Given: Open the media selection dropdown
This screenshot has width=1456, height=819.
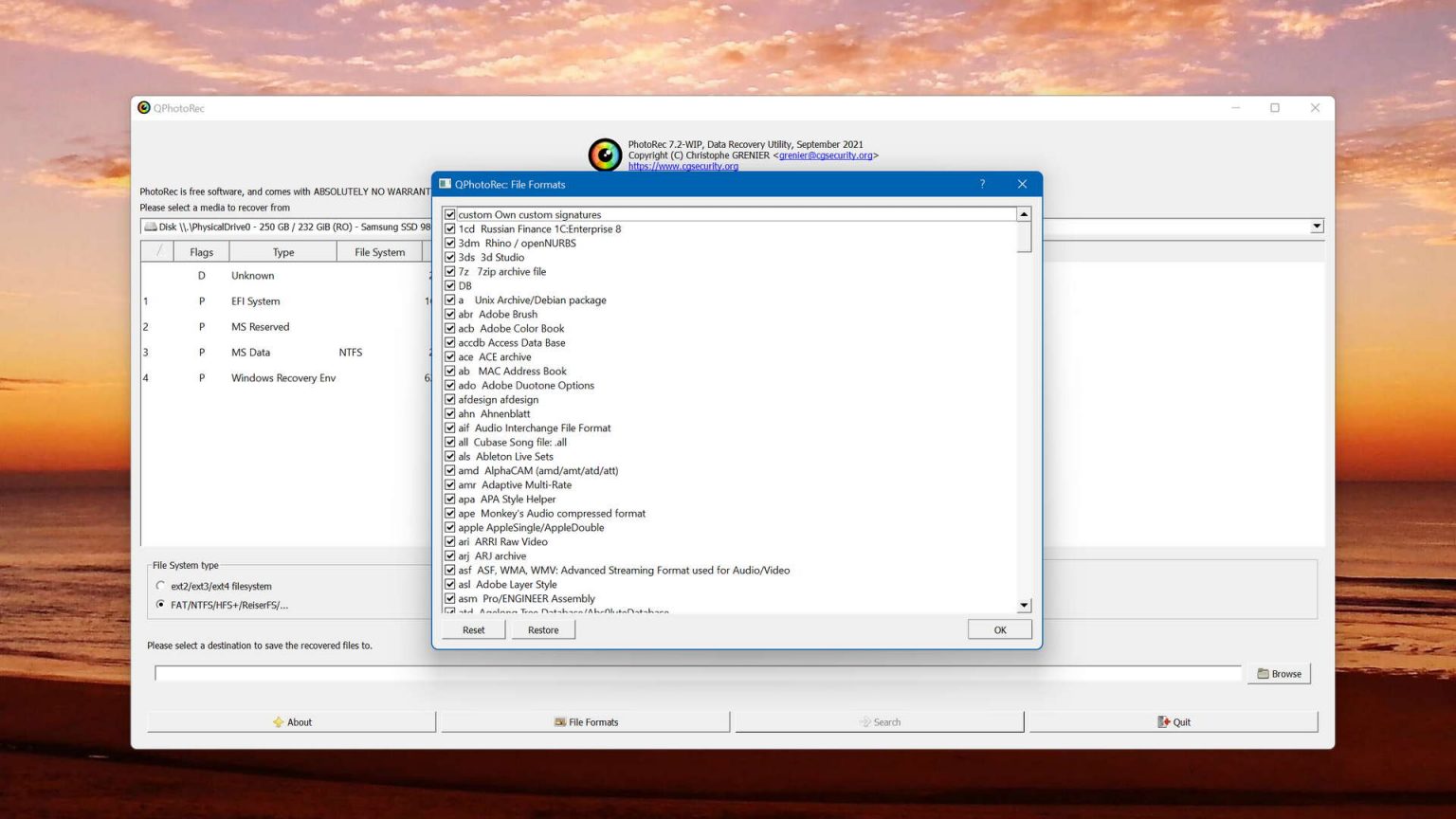Looking at the screenshot, I should 1317,227.
